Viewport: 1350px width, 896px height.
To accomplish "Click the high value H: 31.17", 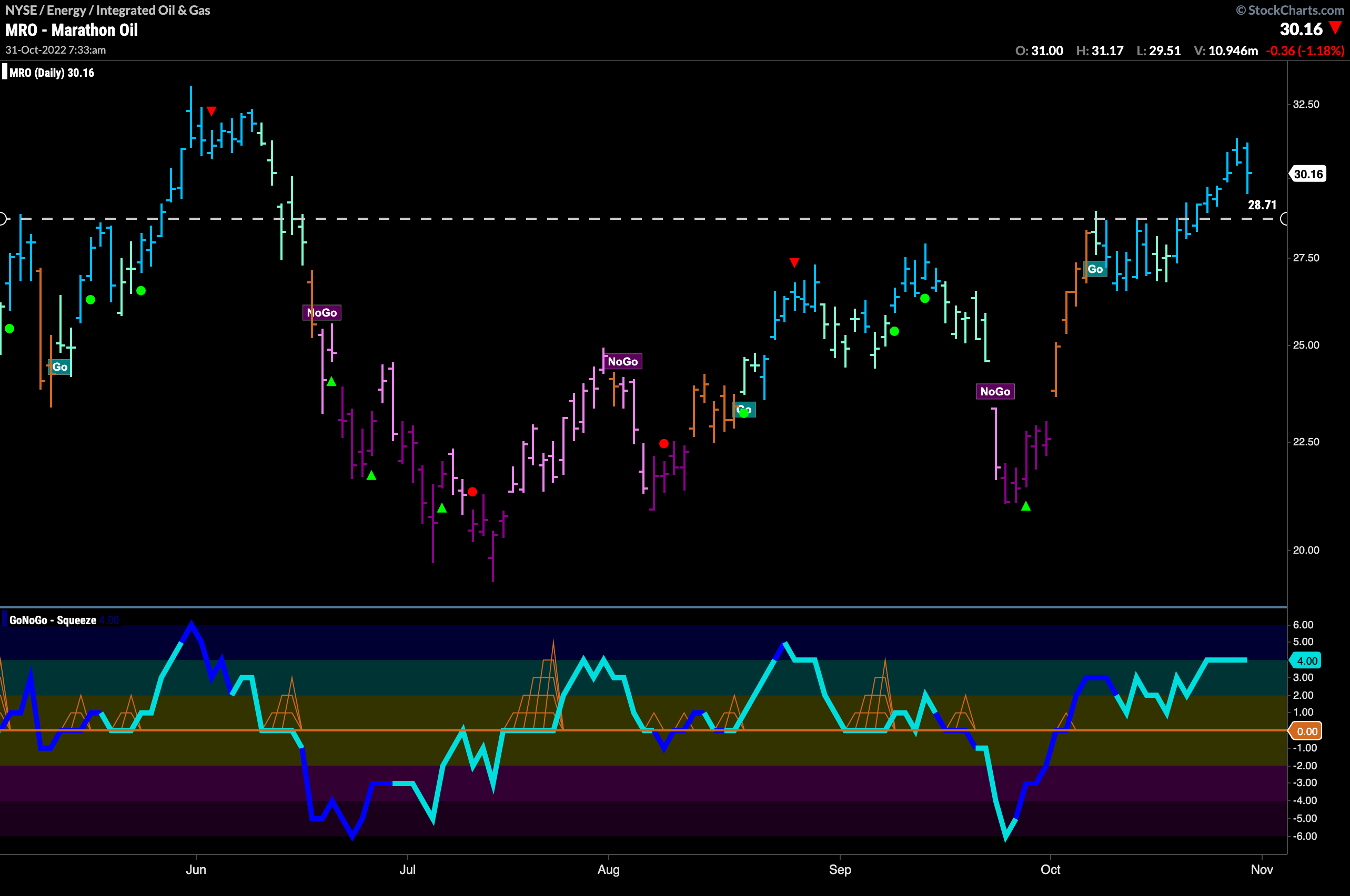I will [x=1100, y=50].
